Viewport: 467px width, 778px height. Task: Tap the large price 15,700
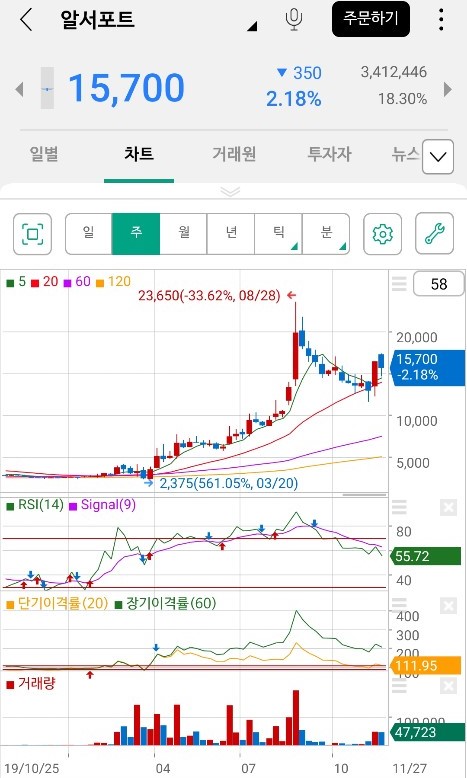coord(126,88)
